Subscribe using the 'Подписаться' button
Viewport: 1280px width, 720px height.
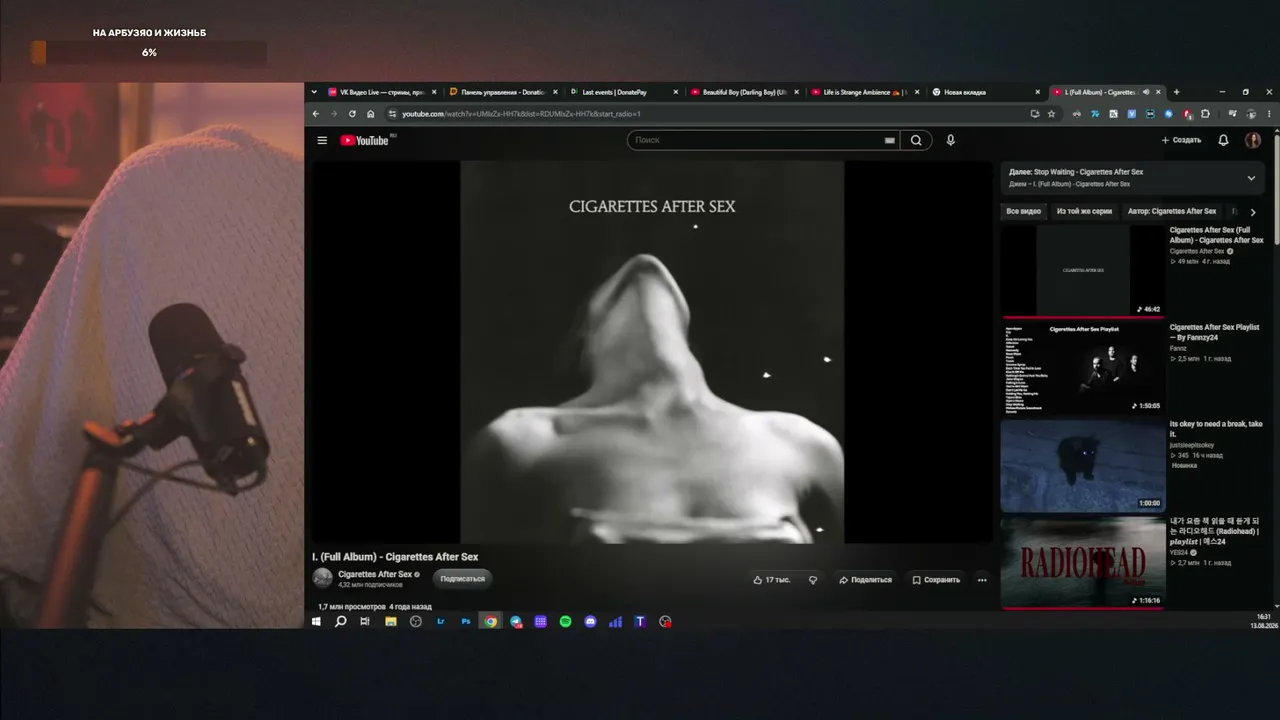(x=463, y=579)
